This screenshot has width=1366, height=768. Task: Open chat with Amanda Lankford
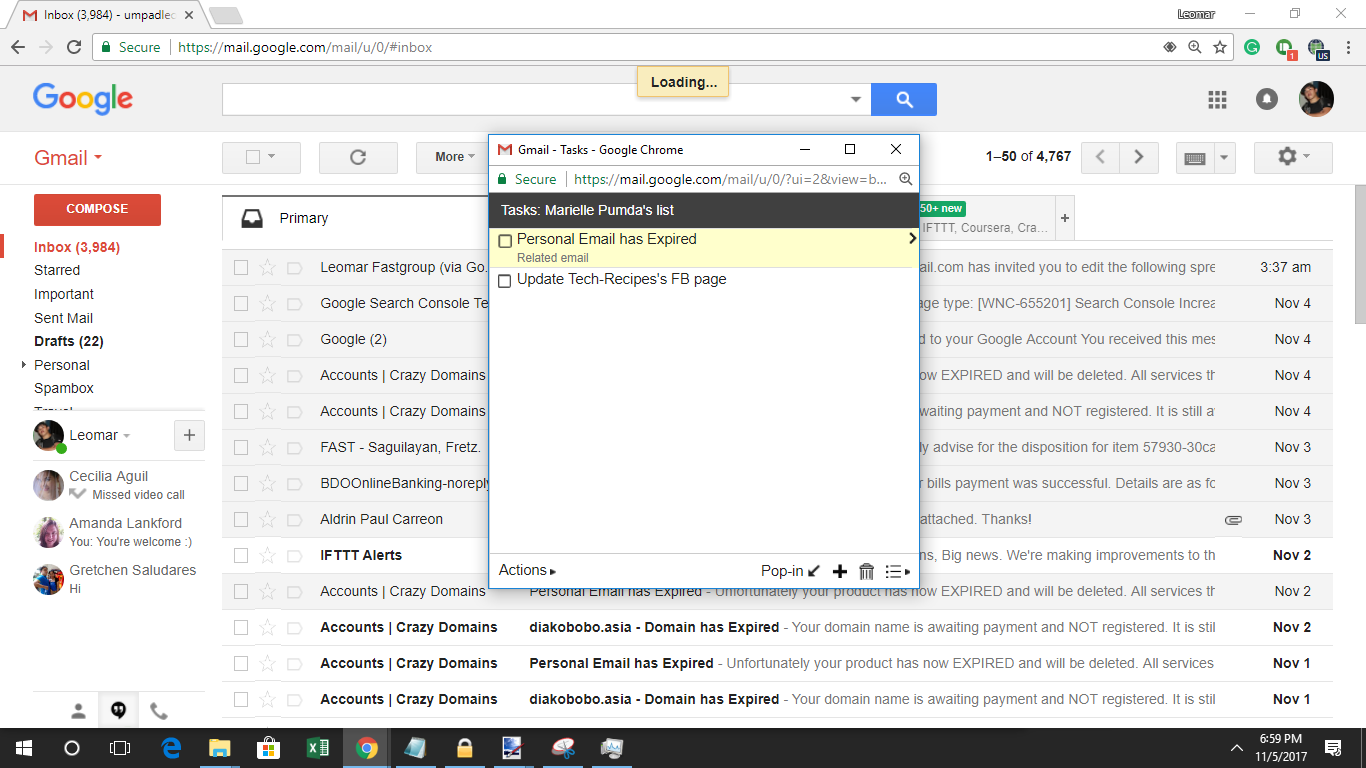tap(118, 532)
